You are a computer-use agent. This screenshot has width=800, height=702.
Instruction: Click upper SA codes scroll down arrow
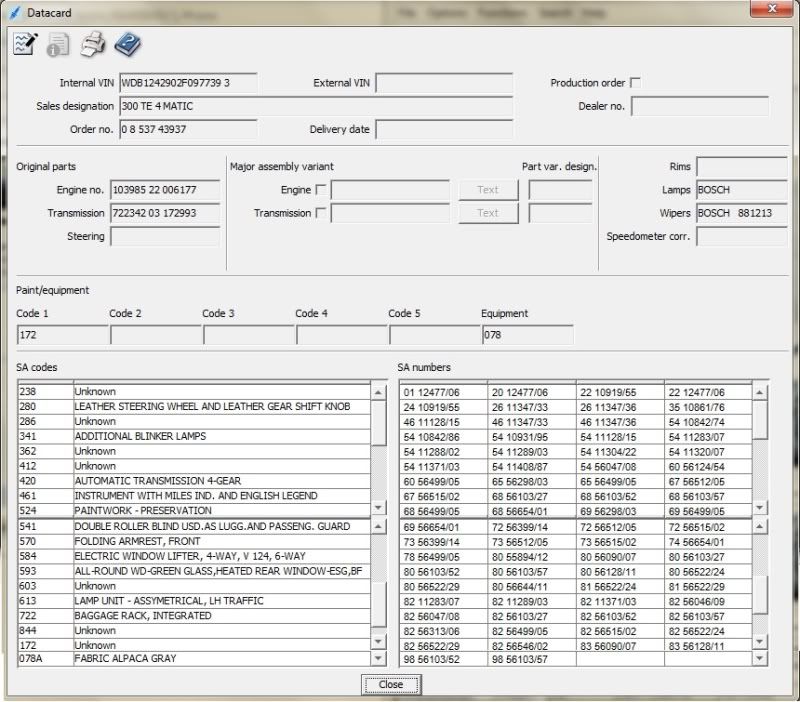click(378, 507)
